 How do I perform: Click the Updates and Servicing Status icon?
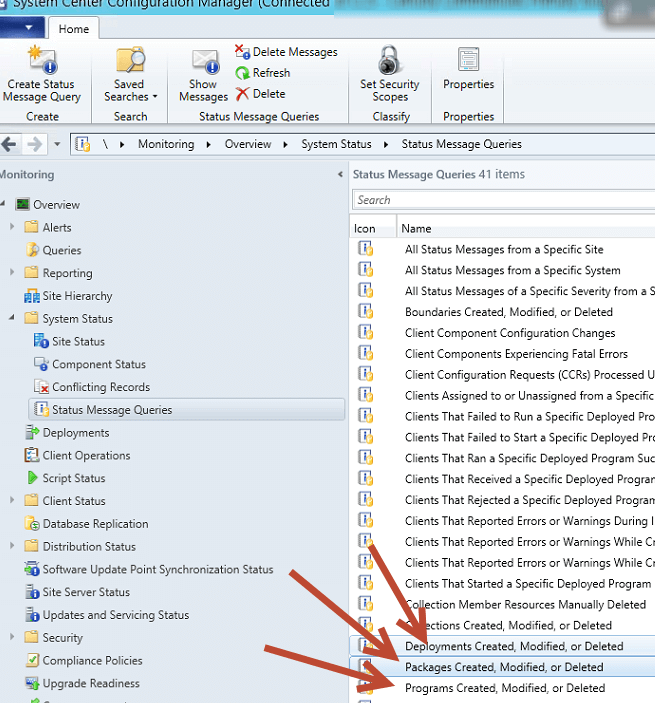click(32, 615)
